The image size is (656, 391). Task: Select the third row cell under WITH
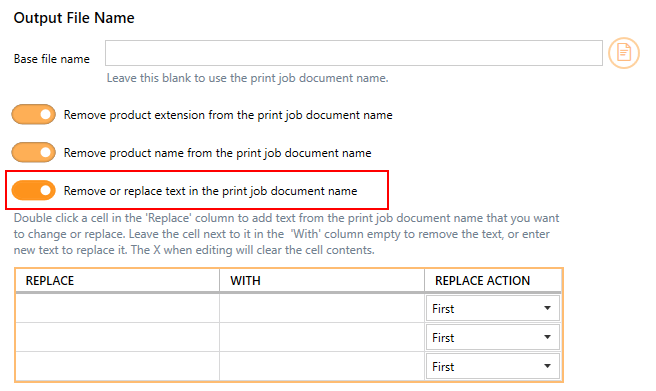coord(322,366)
